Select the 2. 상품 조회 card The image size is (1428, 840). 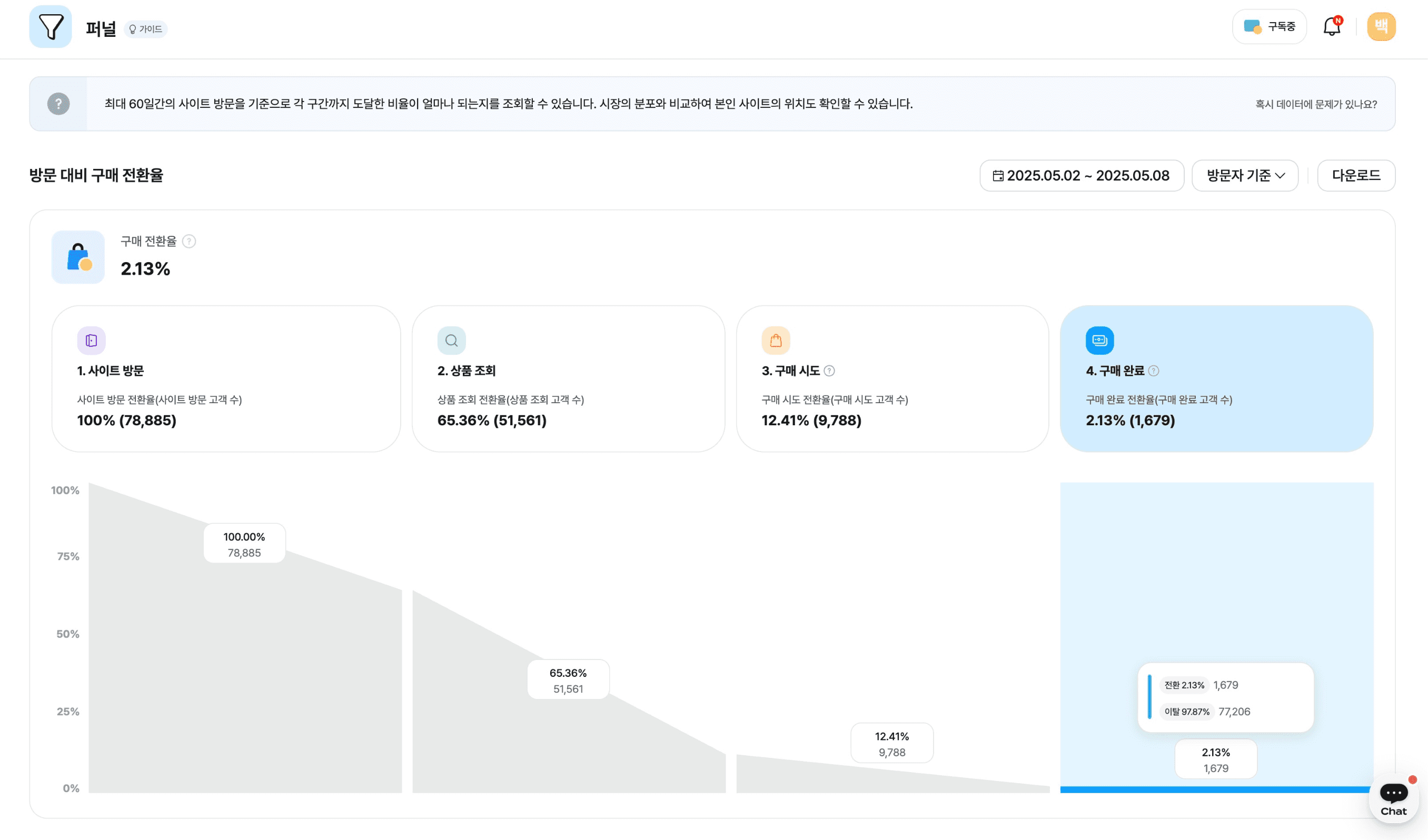click(x=568, y=378)
